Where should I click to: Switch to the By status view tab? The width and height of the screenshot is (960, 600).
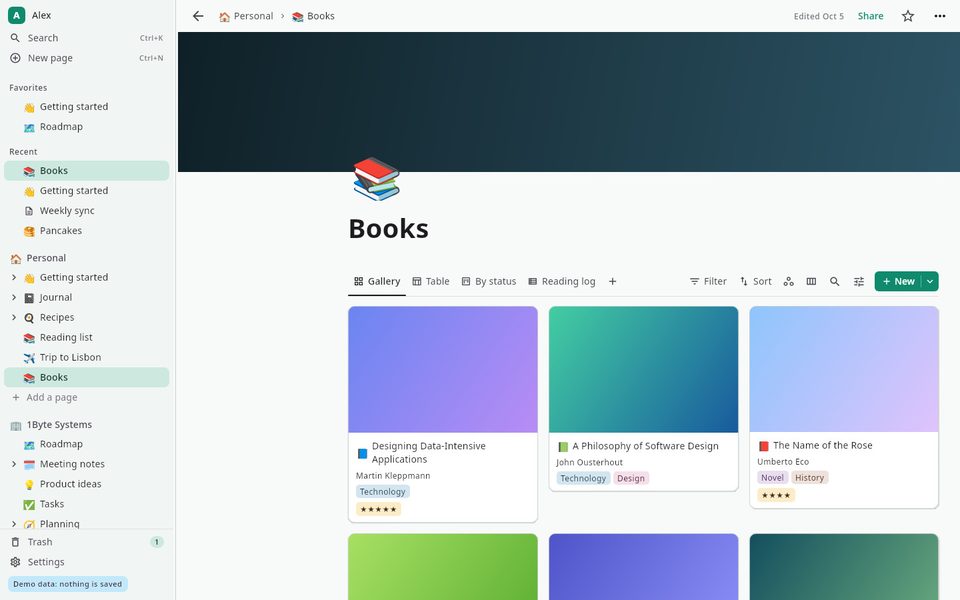point(489,282)
